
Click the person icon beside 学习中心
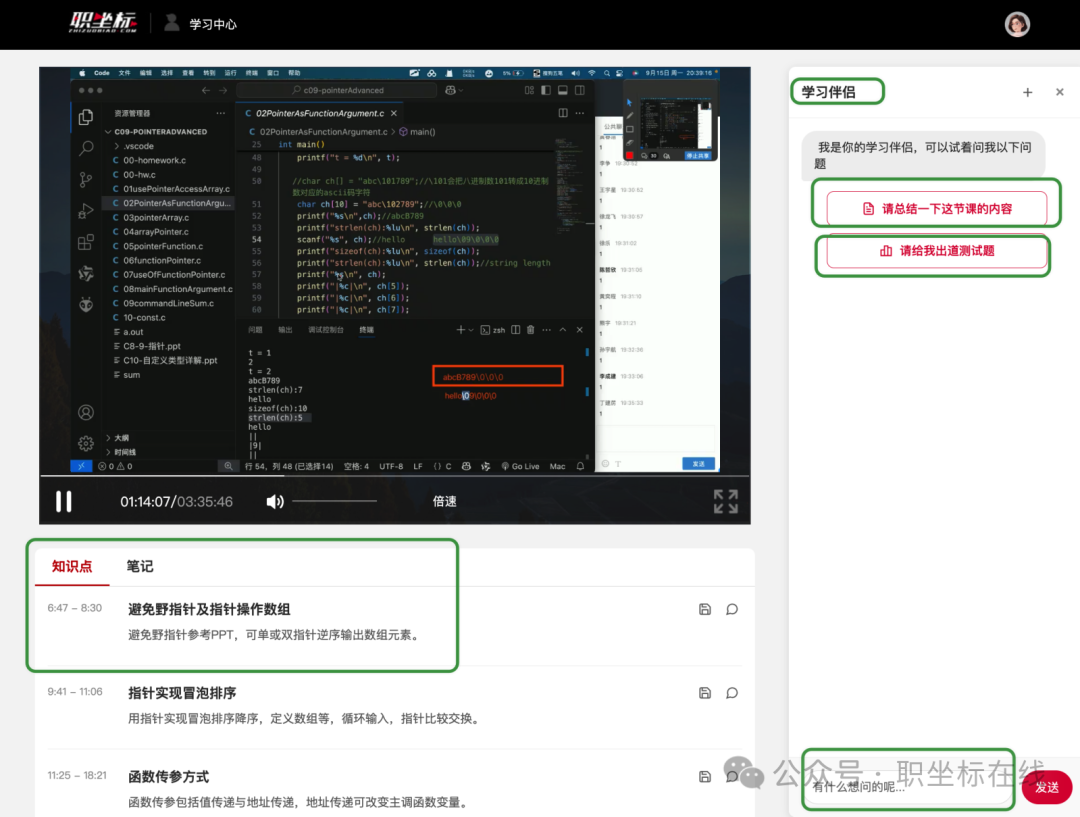(172, 23)
